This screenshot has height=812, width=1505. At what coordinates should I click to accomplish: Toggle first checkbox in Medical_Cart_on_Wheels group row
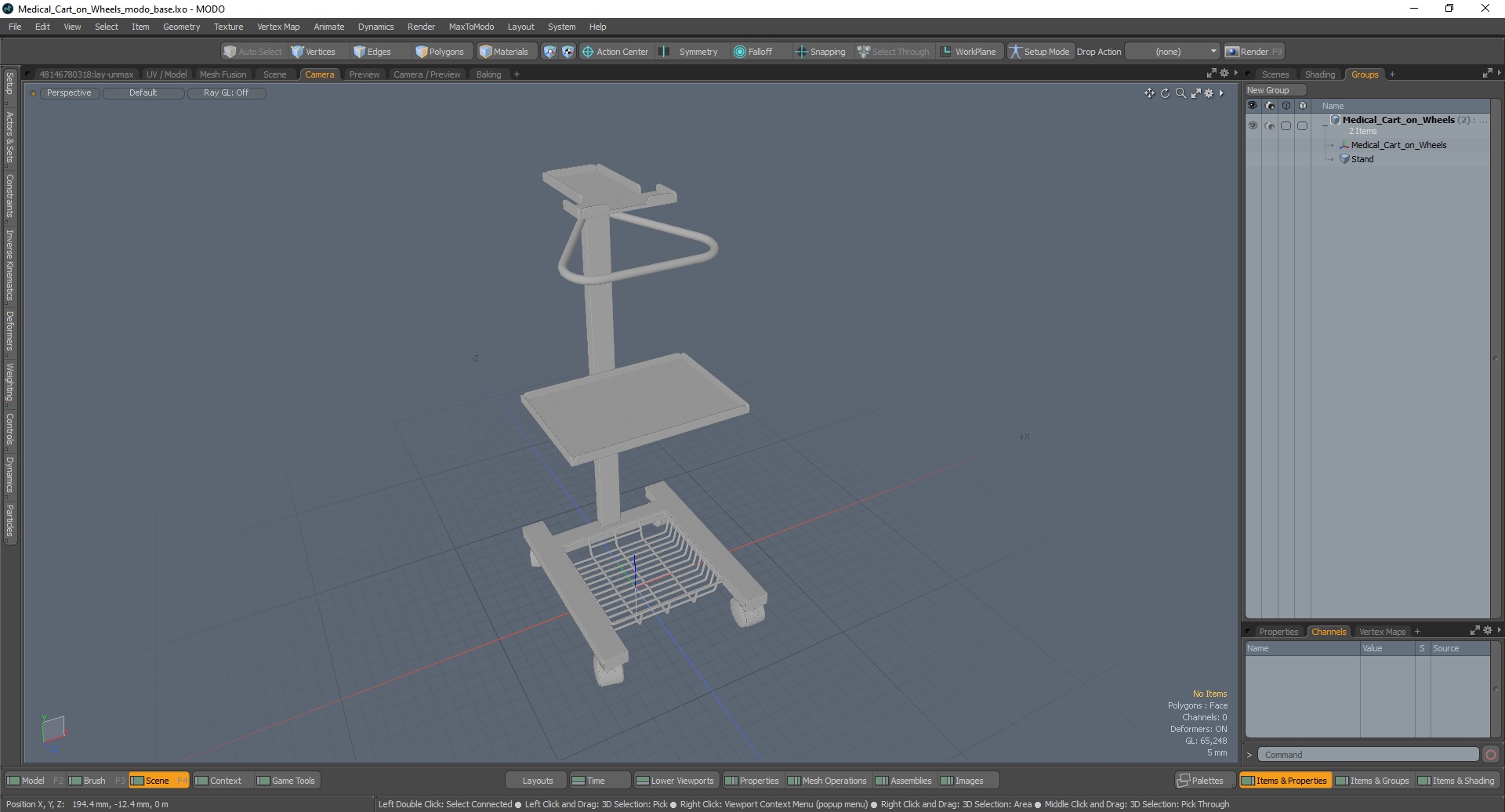click(1286, 125)
